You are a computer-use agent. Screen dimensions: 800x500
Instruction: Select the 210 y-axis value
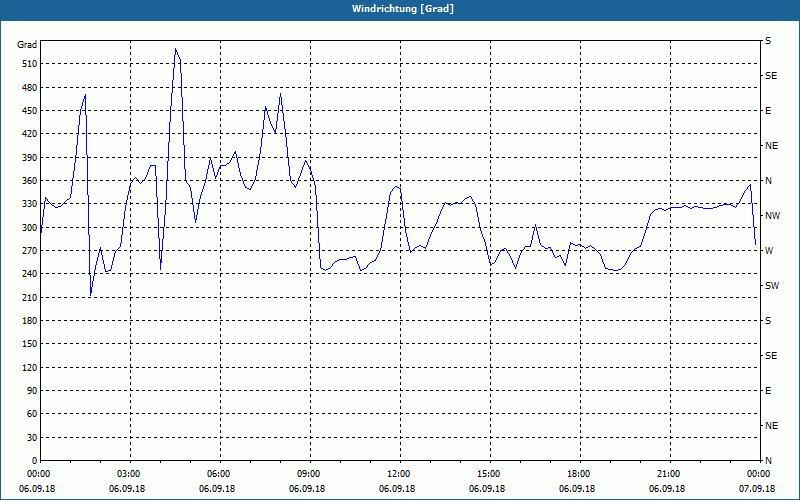point(30,297)
